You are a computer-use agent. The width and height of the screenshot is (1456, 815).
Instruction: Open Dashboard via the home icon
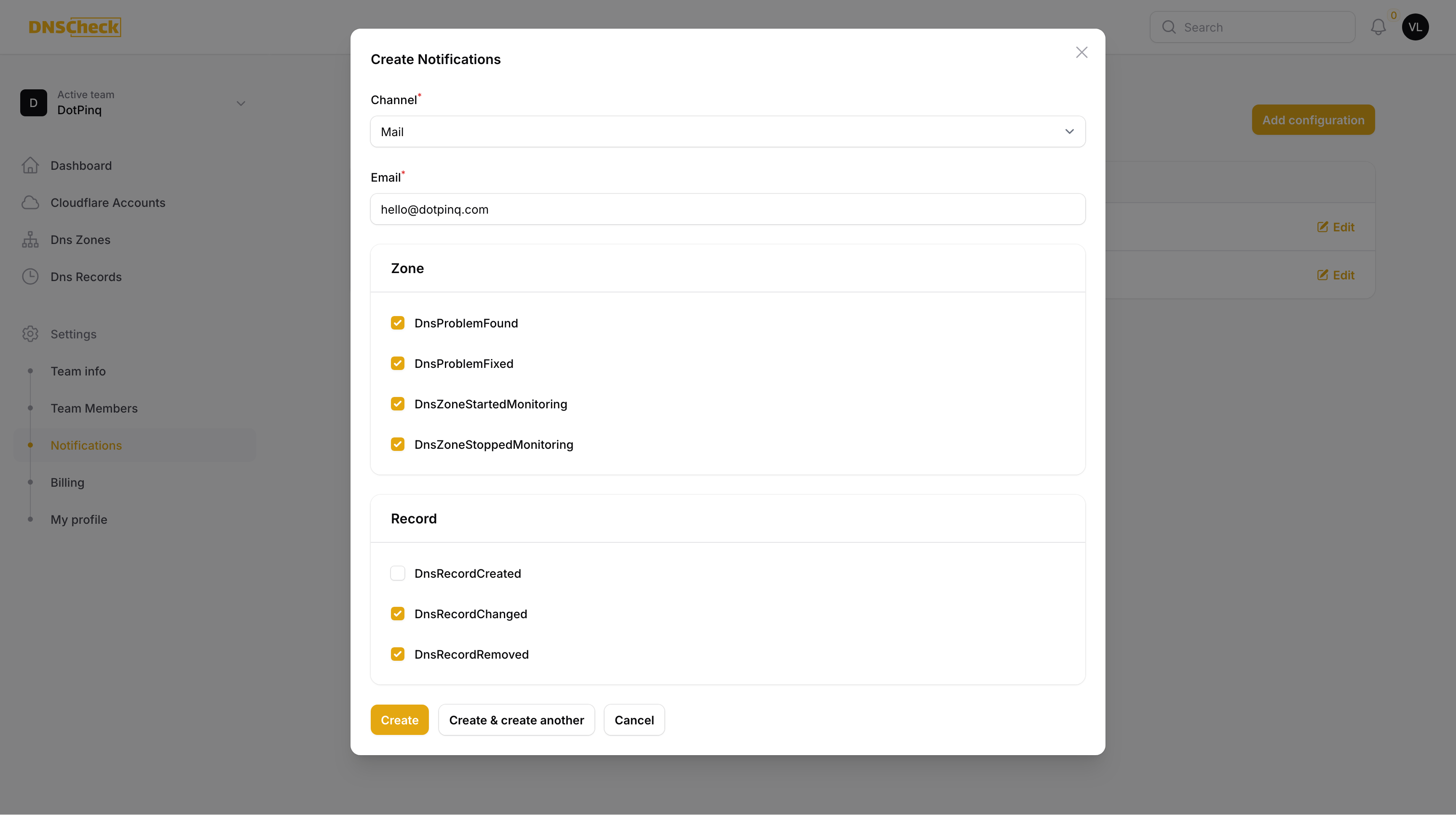click(30, 165)
